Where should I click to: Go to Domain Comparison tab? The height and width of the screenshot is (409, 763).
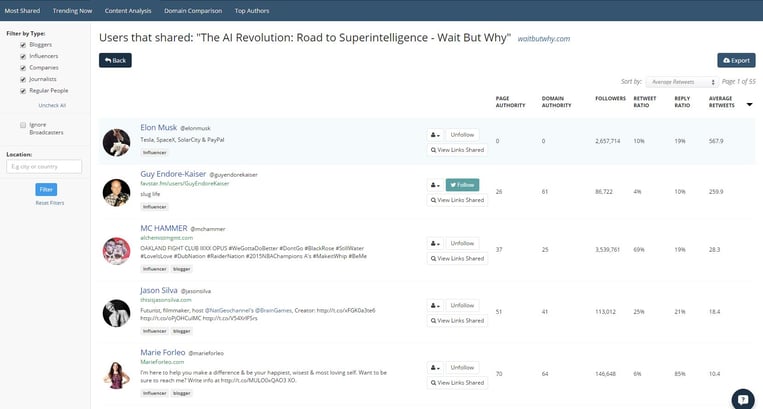(x=193, y=11)
